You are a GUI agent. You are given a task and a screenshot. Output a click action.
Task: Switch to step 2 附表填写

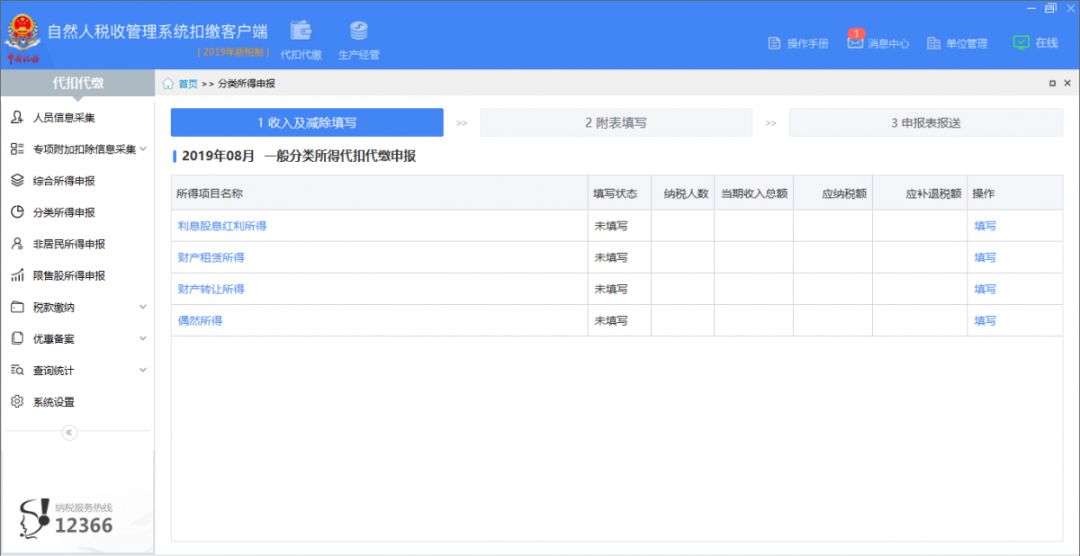tap(616, 123)
